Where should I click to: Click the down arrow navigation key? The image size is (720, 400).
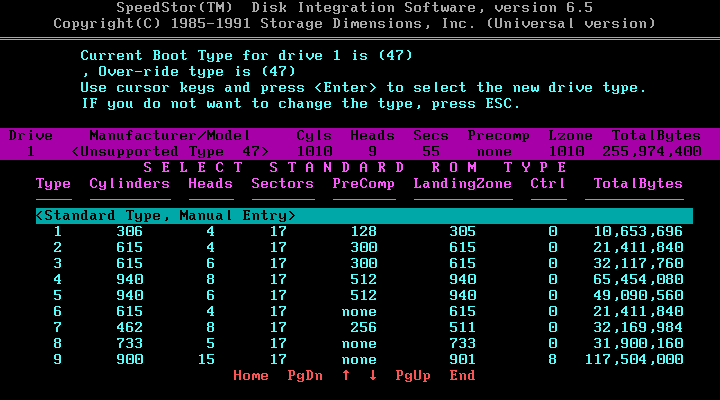coord(373,376)
